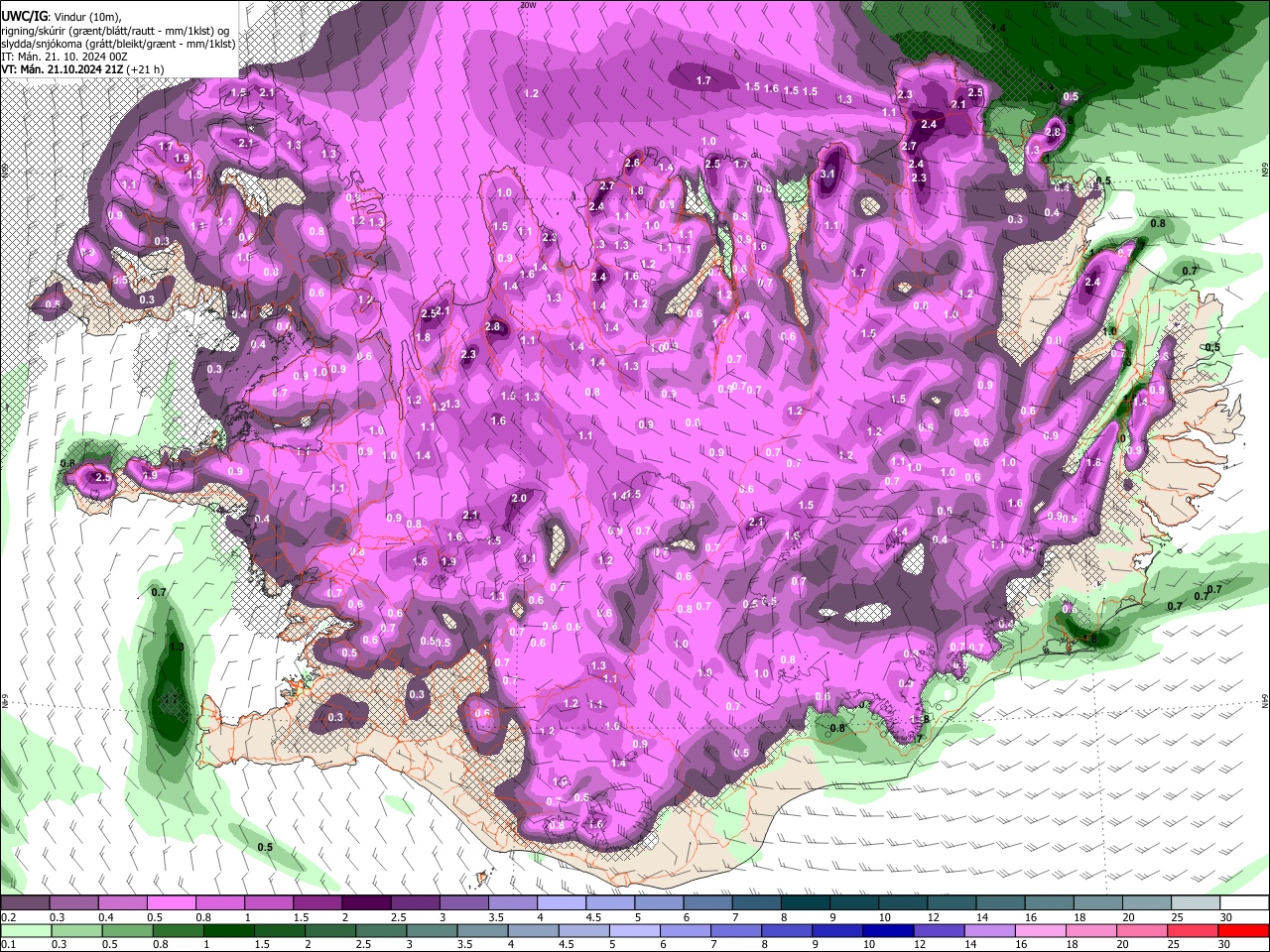Screen dimensions: 1270x952
Task: Click the '0.2' label in snow legend
Action: (8, 917)
